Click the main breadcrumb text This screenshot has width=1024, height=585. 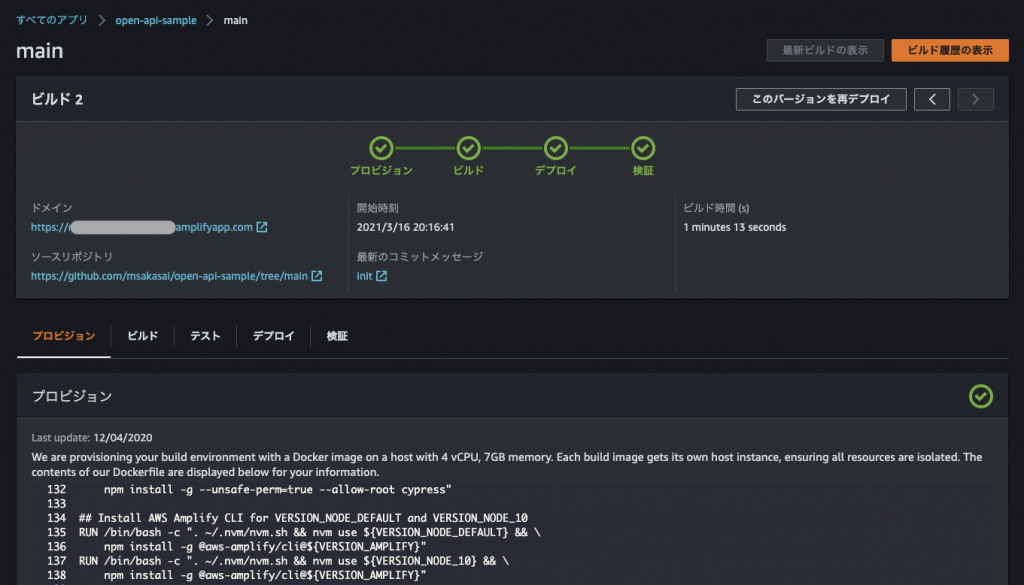point(235,20)
